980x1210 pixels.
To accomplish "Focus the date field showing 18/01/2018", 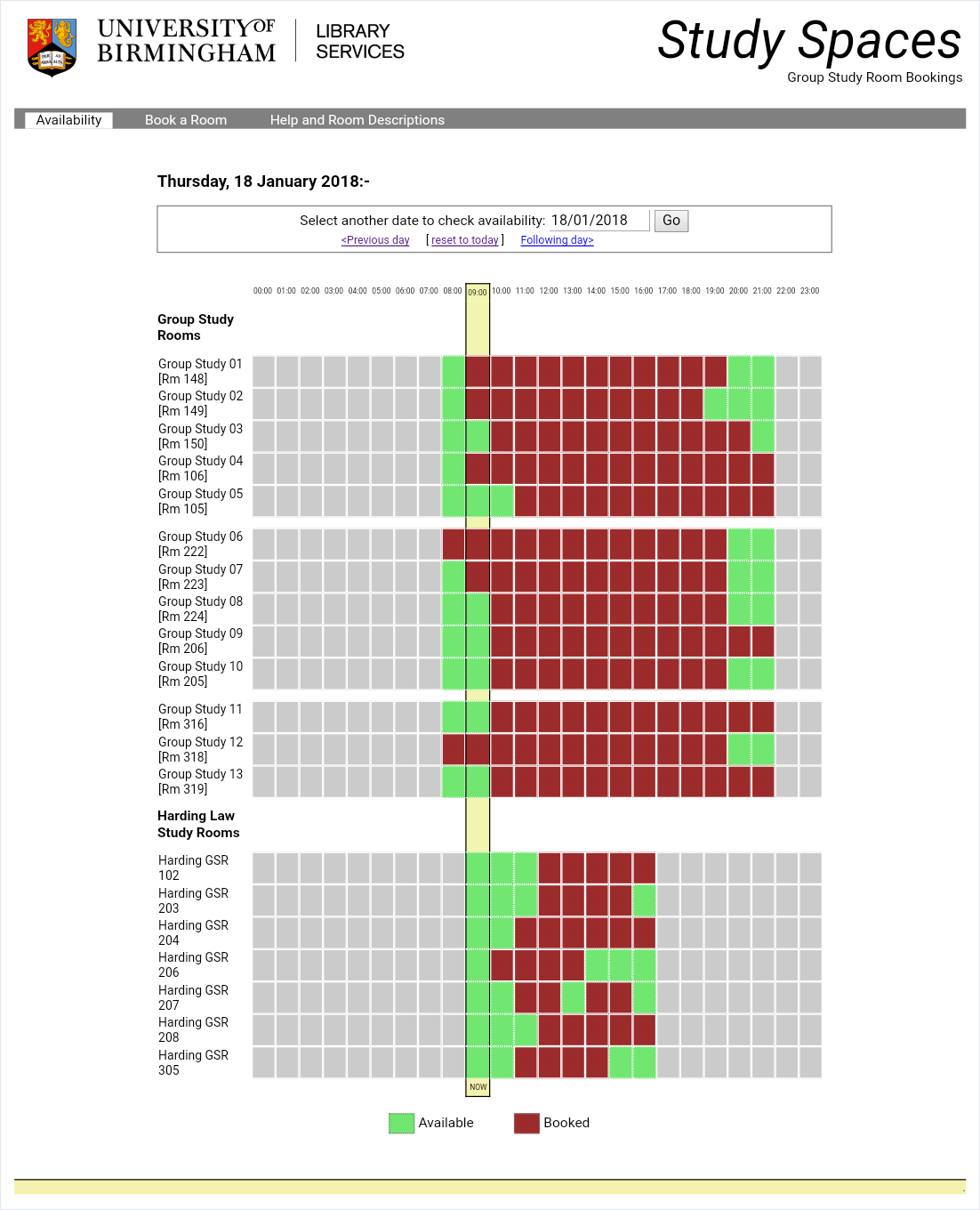I will [598, 221].
